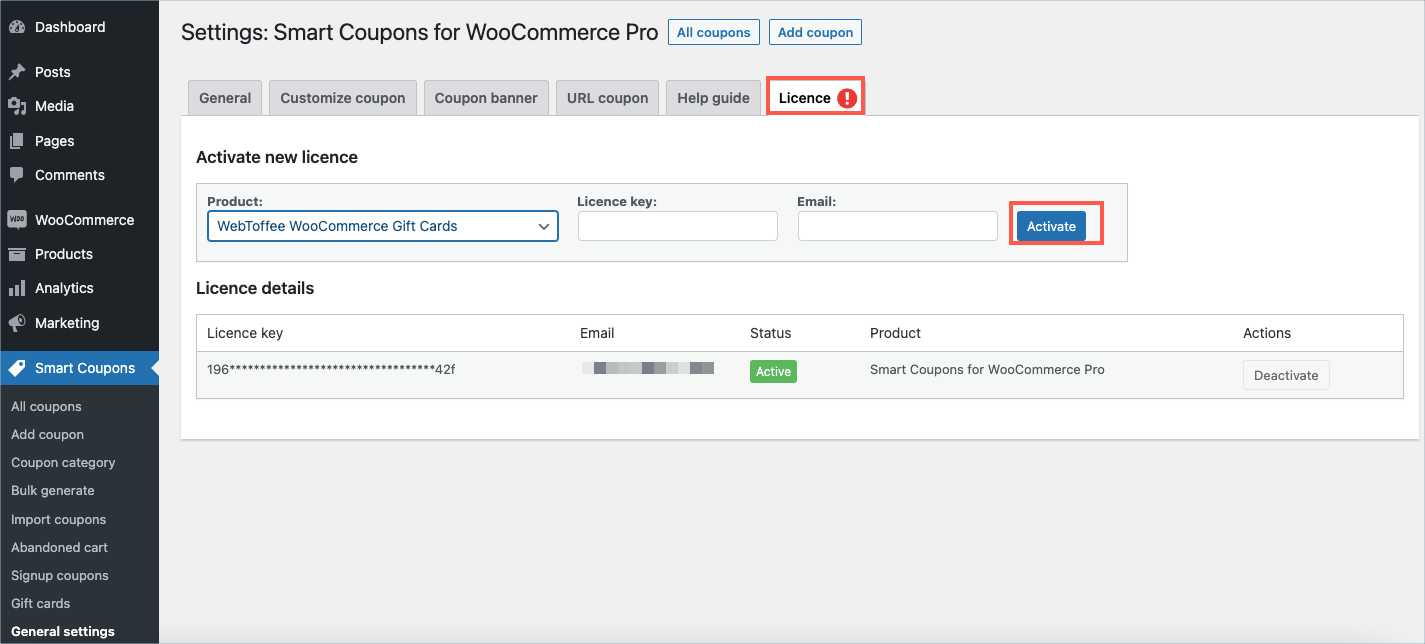This screenshot has width=1425, height=644.
Task: Click the Media icon in sidebar
Action: (x=17, y=106)
